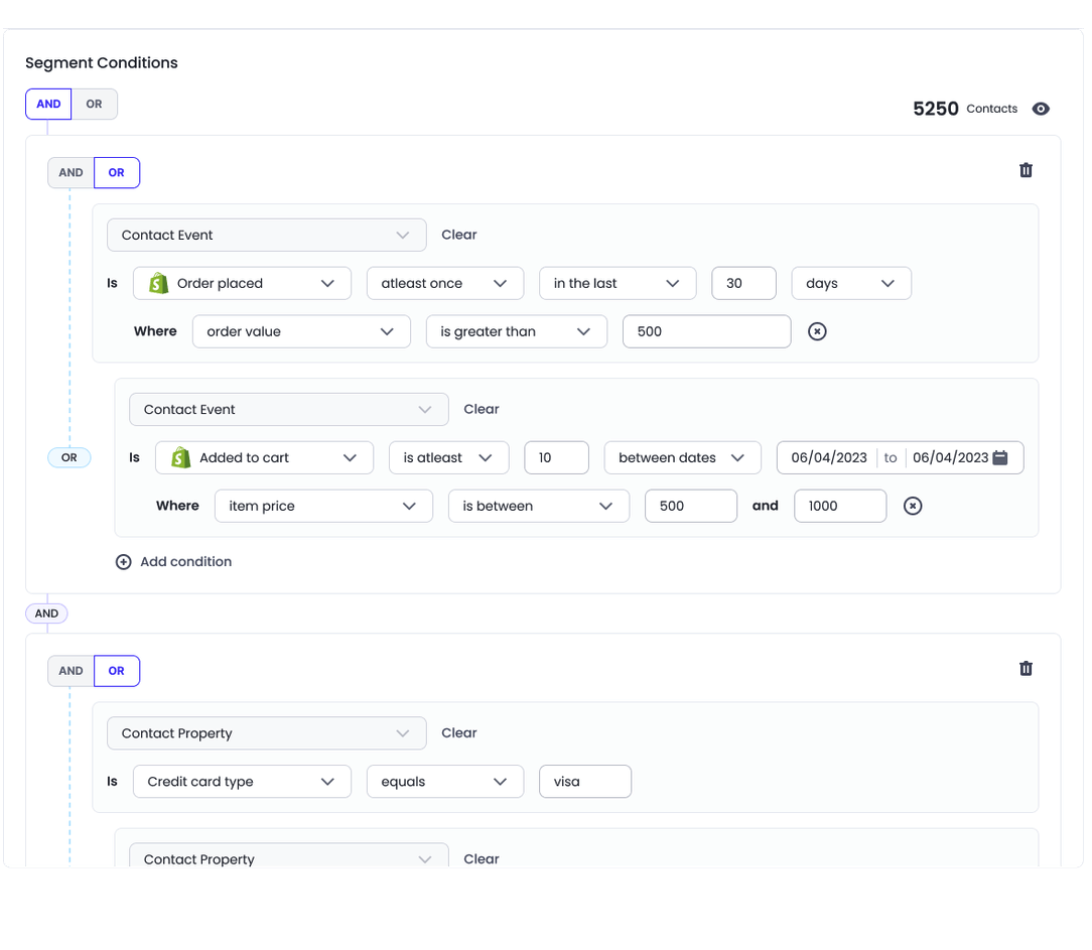
Task: Click the order value input showing 500
Action: coord(706,332)
